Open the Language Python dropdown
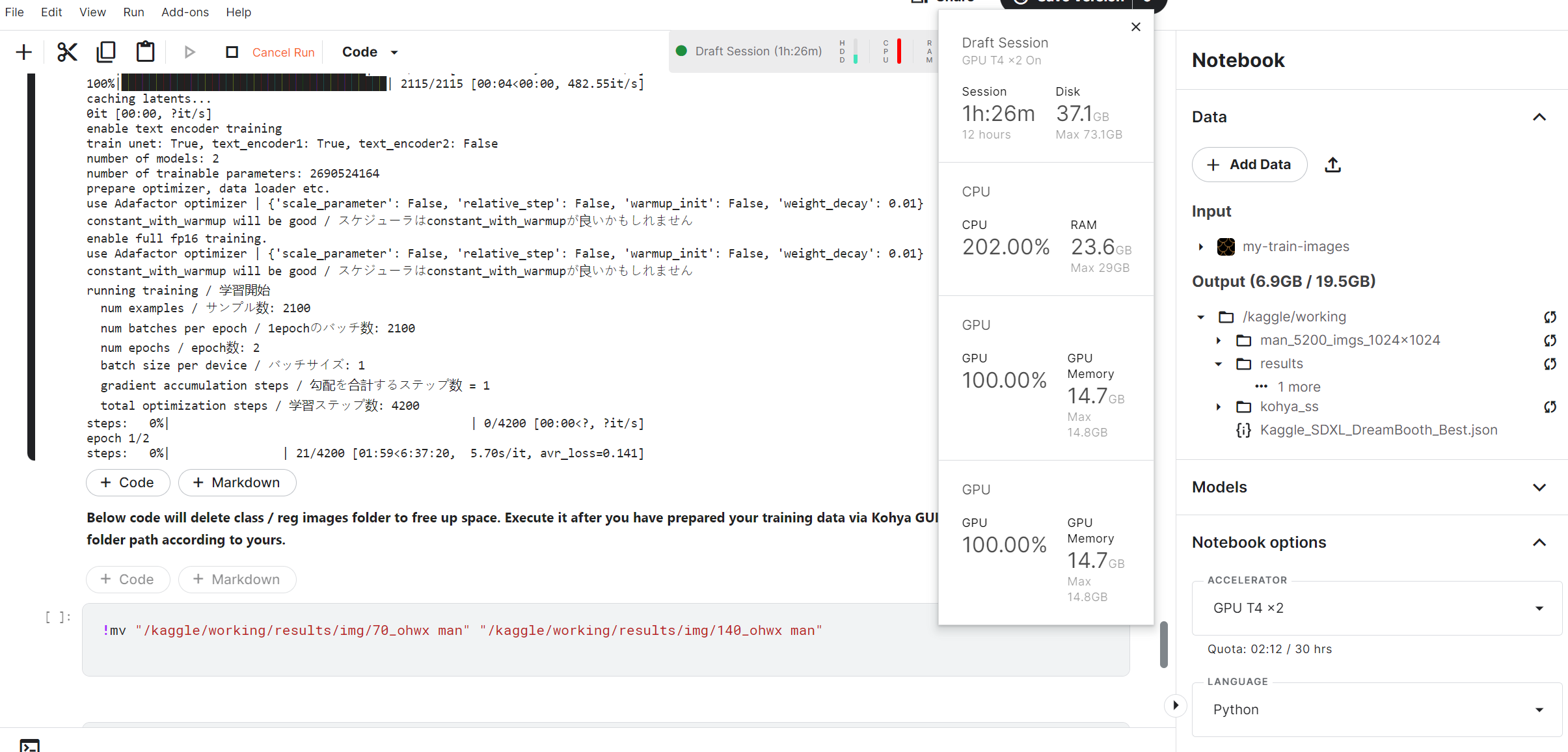 [x=1376, y=710]
